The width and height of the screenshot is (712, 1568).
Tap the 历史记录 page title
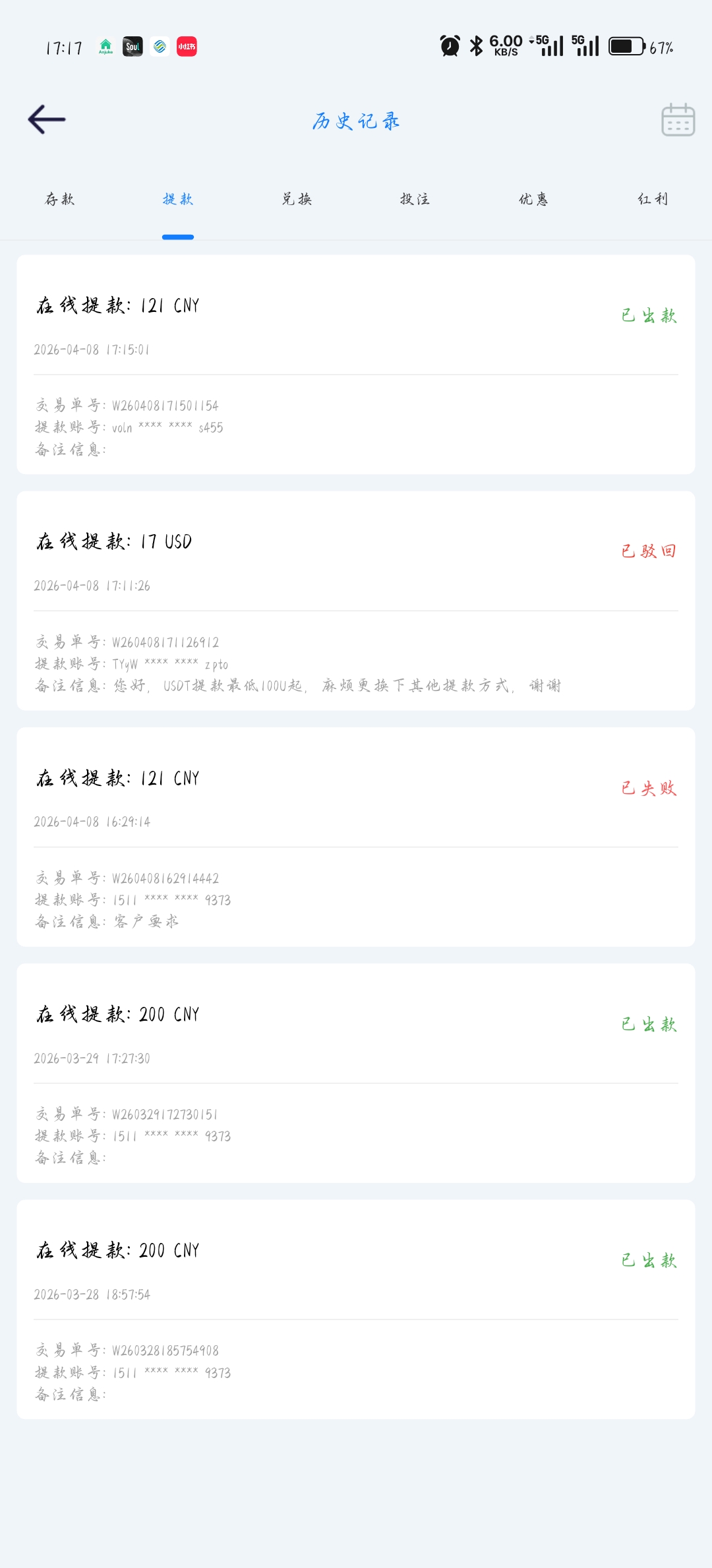pyautogui.click(x=356, y=121)
